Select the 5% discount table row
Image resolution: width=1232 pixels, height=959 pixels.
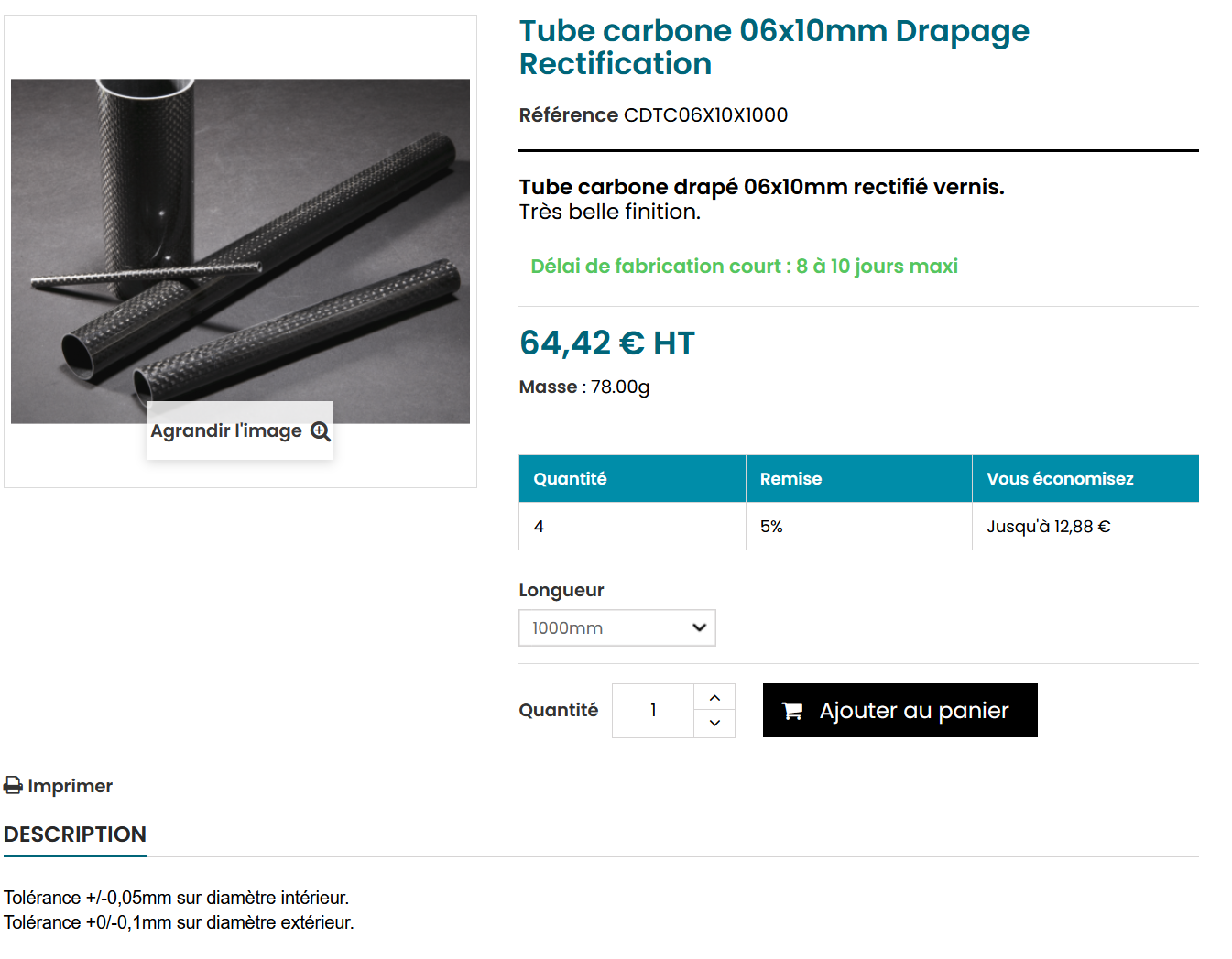pyautogui.click(x=859, y=527)
